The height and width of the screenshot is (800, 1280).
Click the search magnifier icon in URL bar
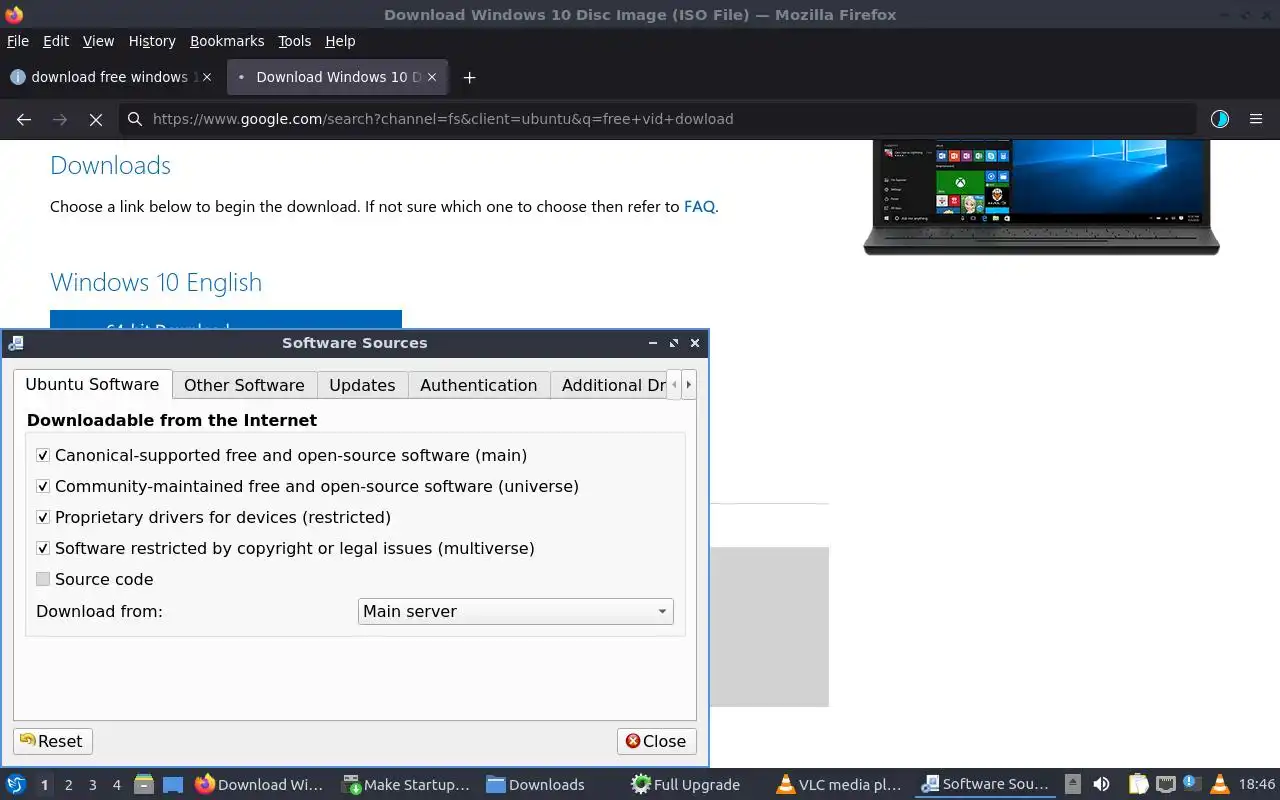134,119
